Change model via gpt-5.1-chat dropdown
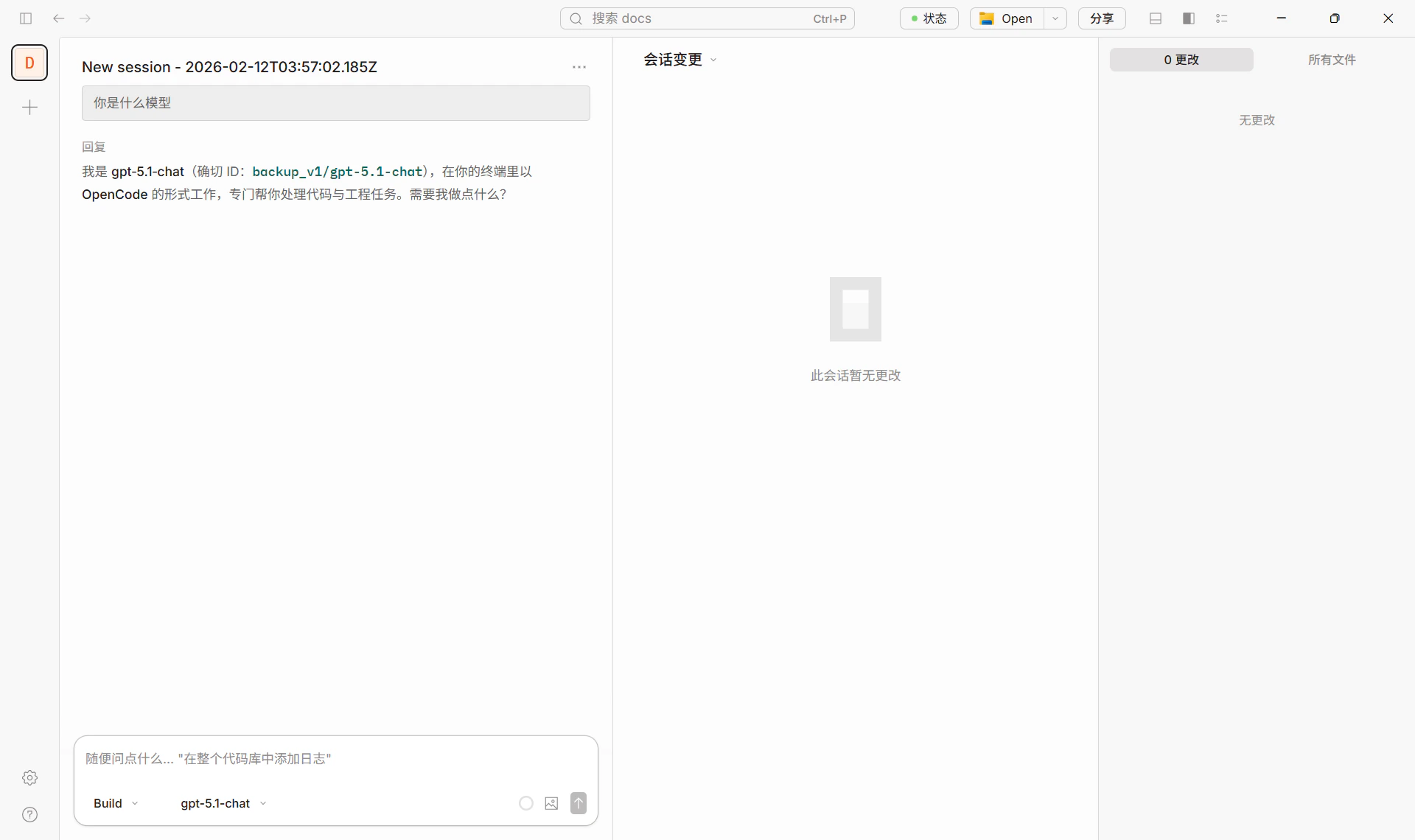The image size is (1415, 840). coord(222,803)
